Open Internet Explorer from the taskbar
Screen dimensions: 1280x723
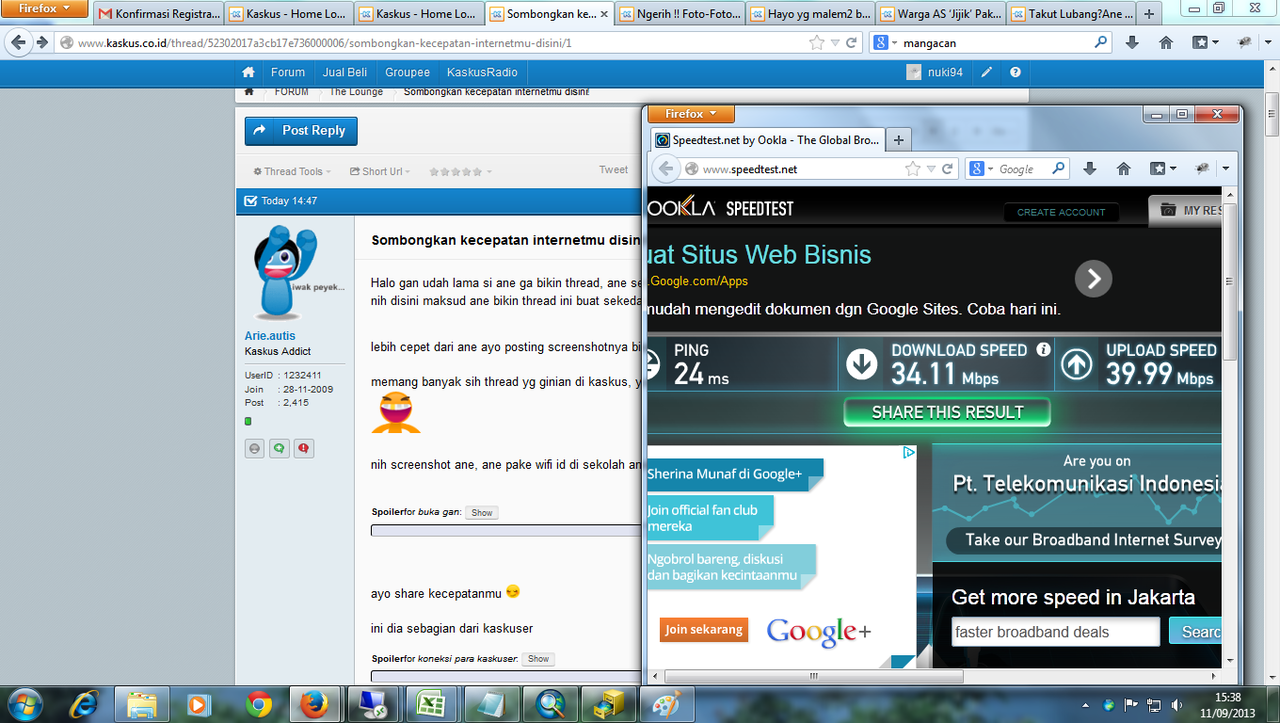[83, 704]
